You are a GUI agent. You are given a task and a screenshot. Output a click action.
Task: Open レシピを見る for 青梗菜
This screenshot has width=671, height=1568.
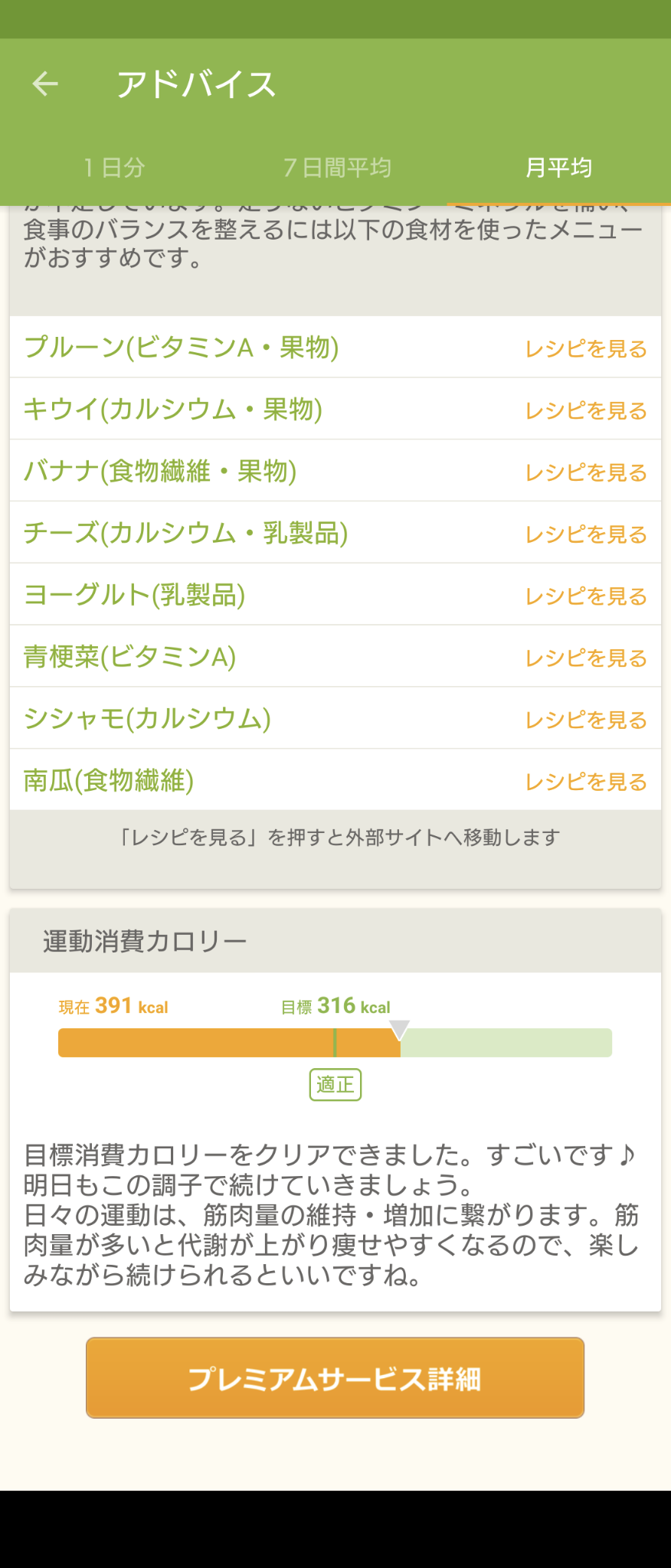pos(585,658)
